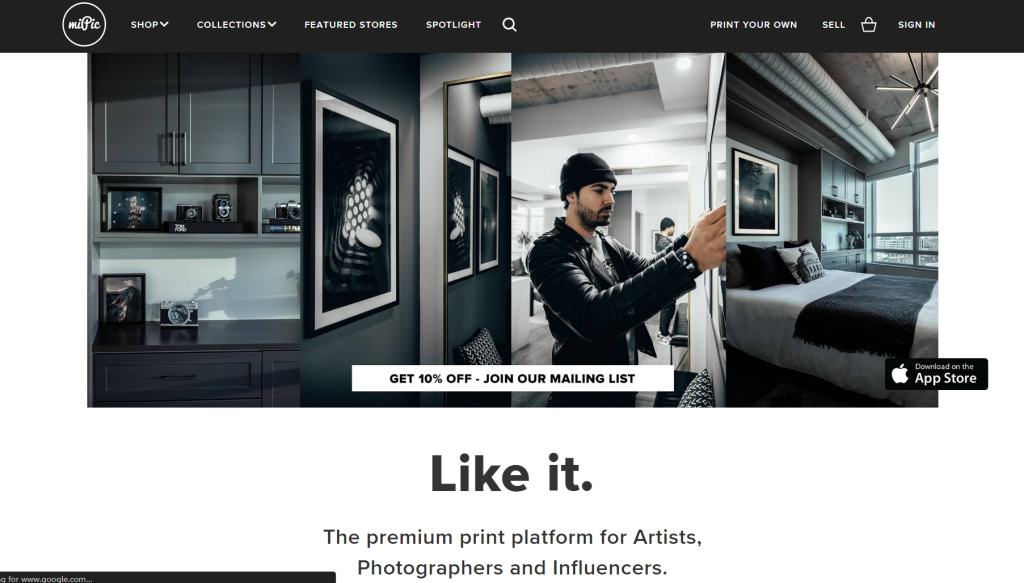Open PRINT YOUR OWN link

[754, 25]
